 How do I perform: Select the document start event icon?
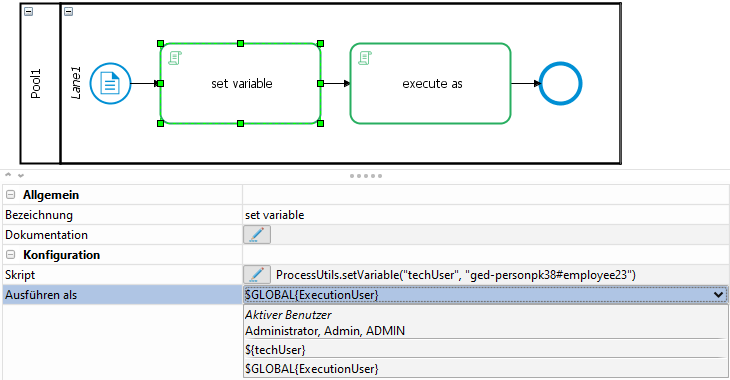click(x=110, y=84)
